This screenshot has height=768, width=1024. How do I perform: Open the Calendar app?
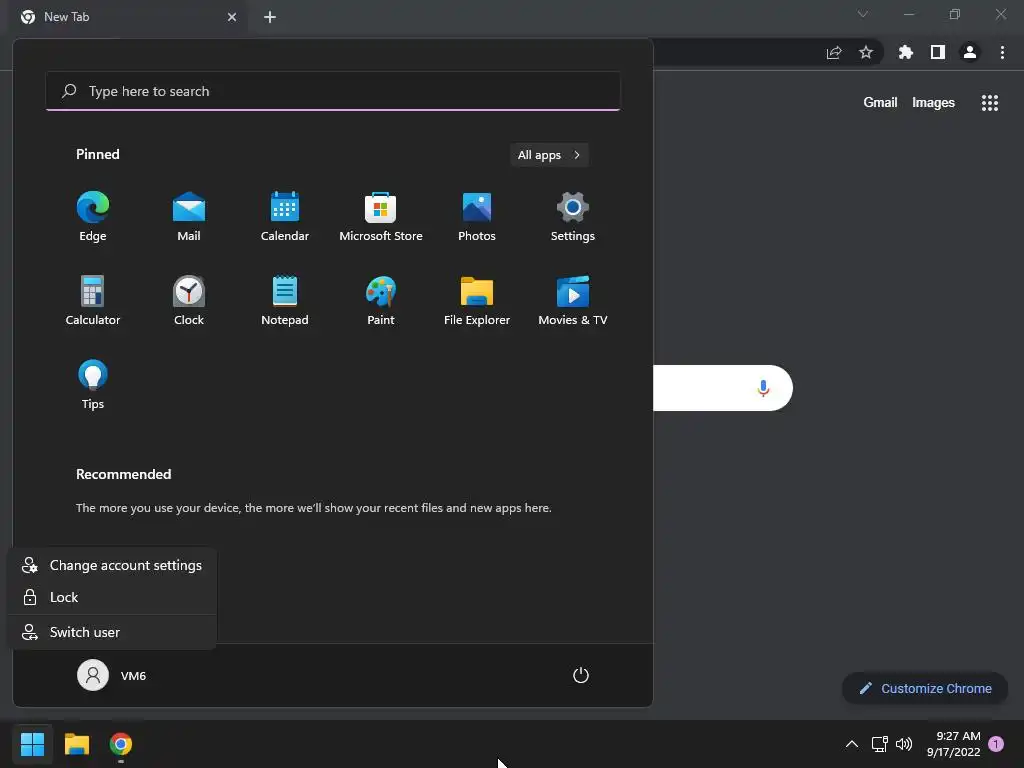point(285,217)
